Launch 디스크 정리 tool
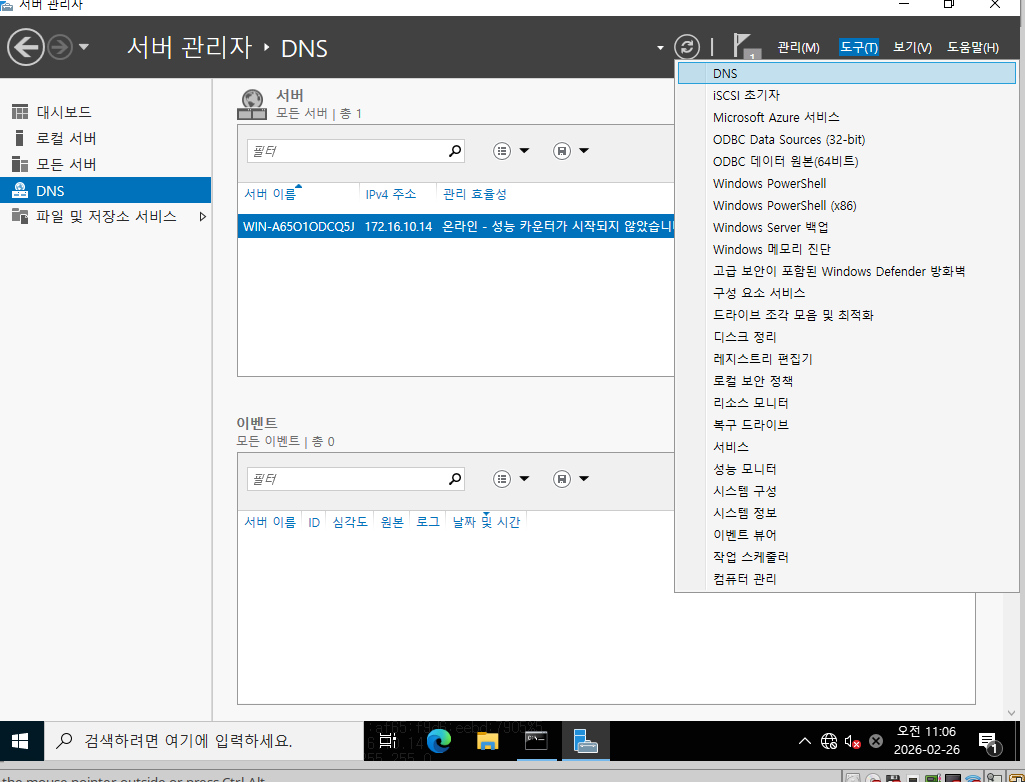 847,337
